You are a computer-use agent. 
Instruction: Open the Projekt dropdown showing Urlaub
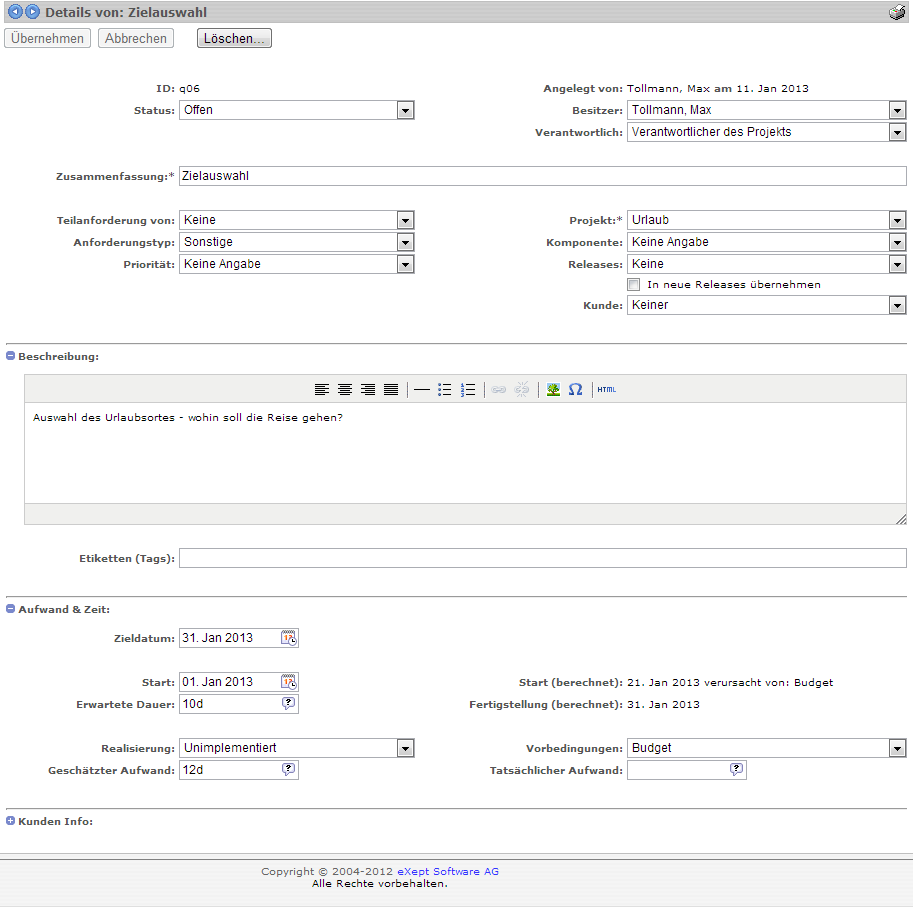tap(897, 220)
